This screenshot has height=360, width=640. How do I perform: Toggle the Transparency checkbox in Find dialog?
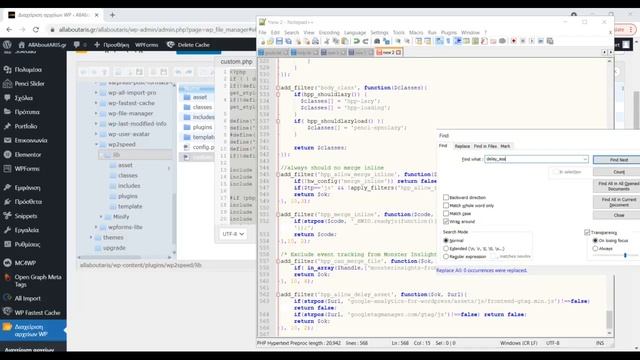point(587,232)
